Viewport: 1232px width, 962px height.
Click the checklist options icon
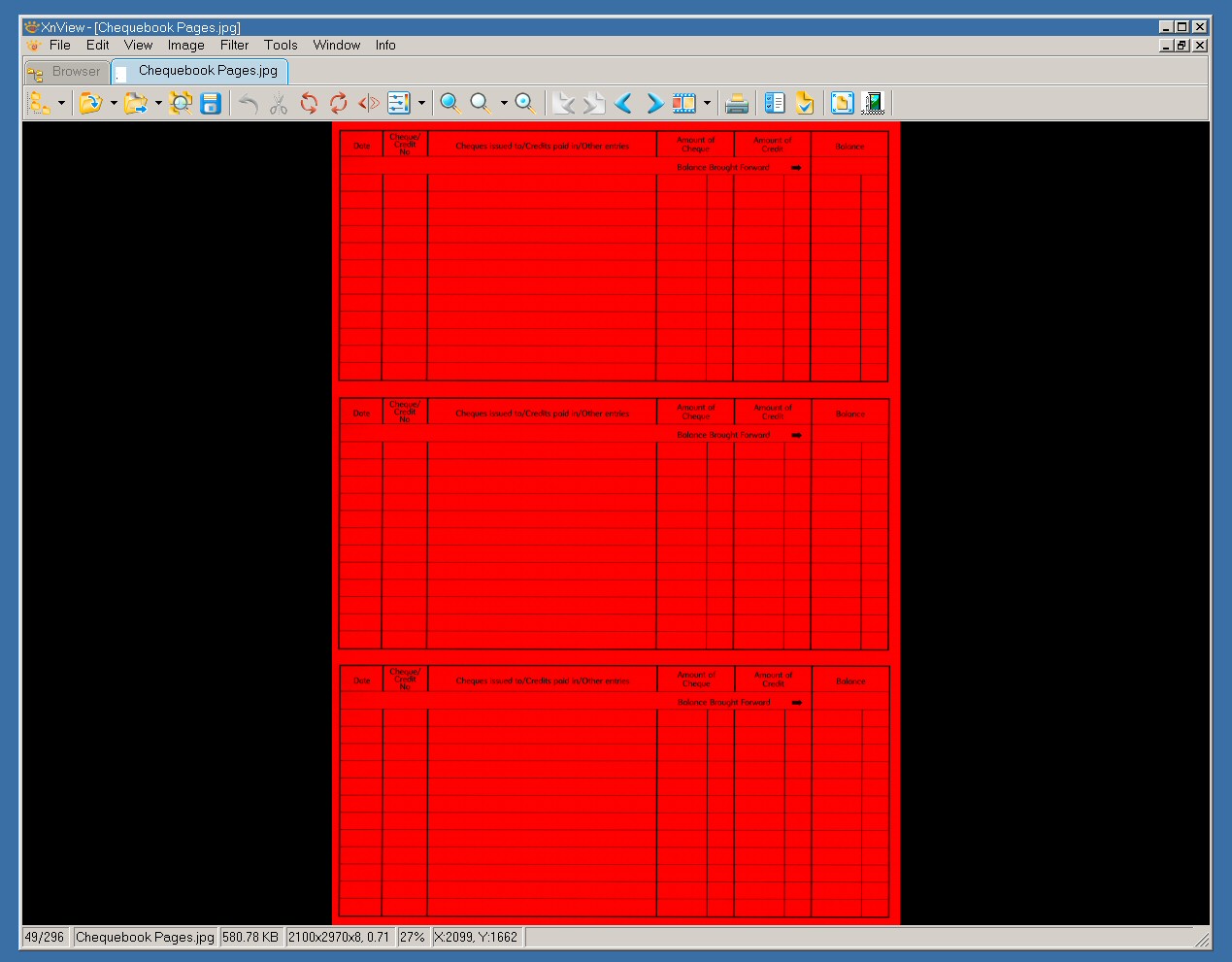(775, 103)
